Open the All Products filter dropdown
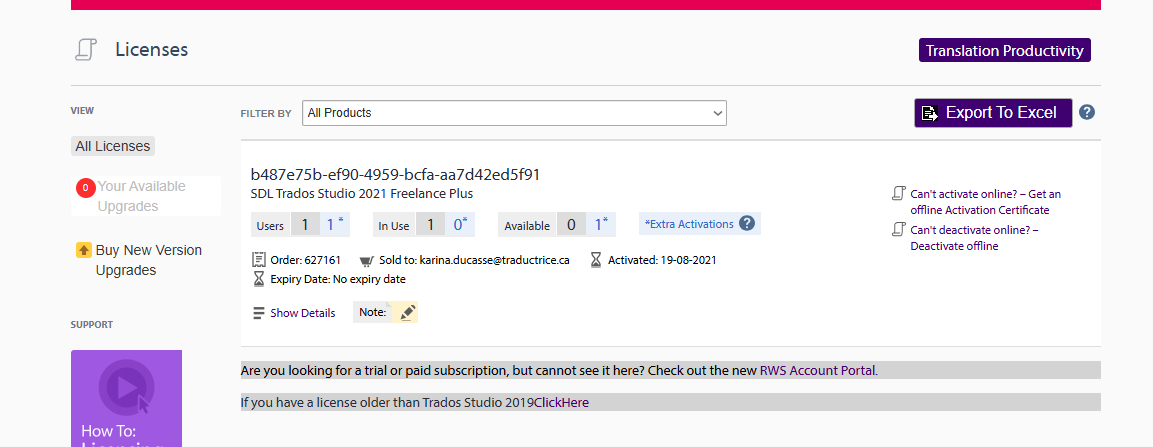This screenshot has width=1153, height=447. pyautogui.click(x=514, y=113)
